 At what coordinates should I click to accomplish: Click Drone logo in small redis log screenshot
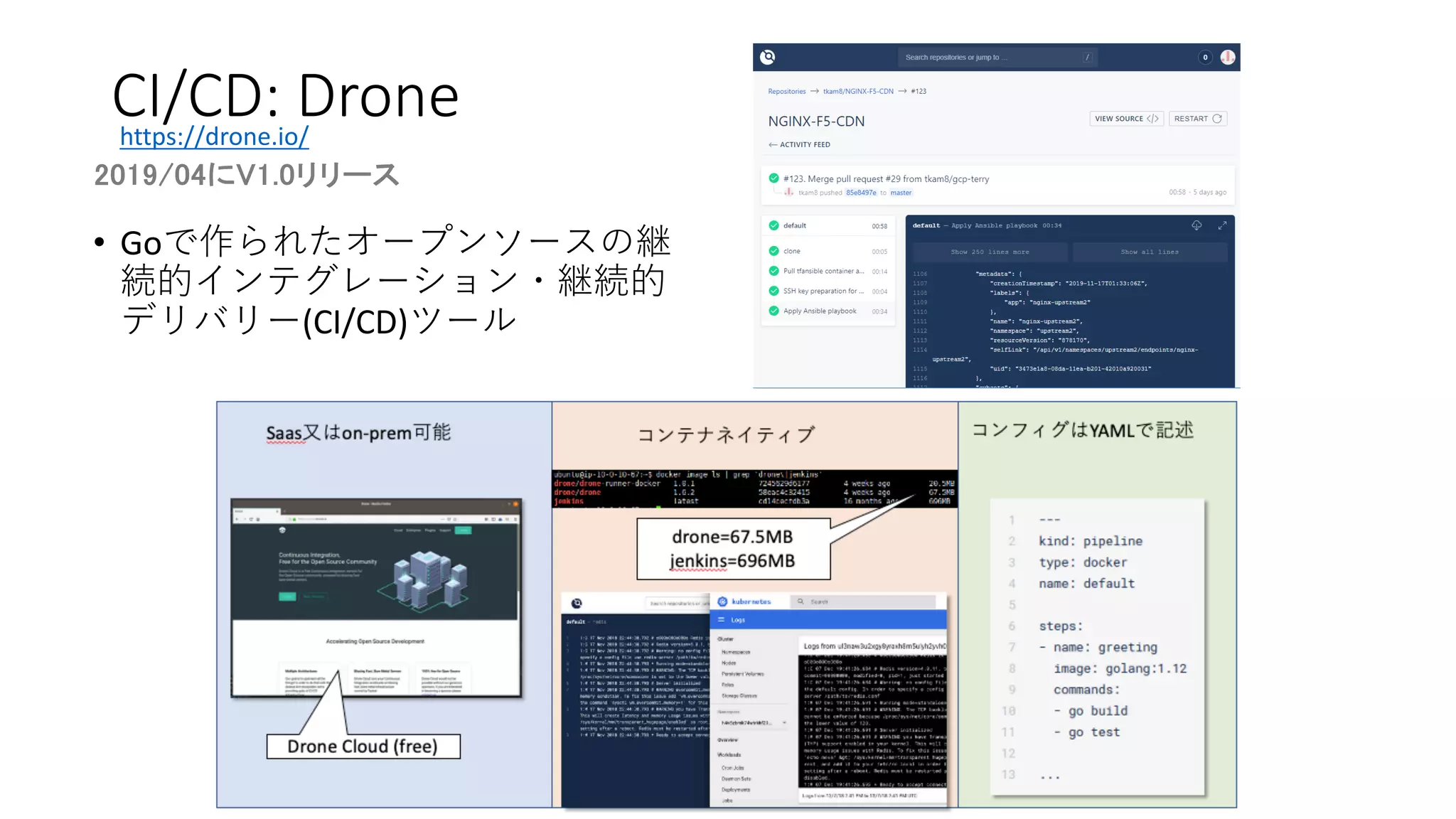(x=577, y=603)
